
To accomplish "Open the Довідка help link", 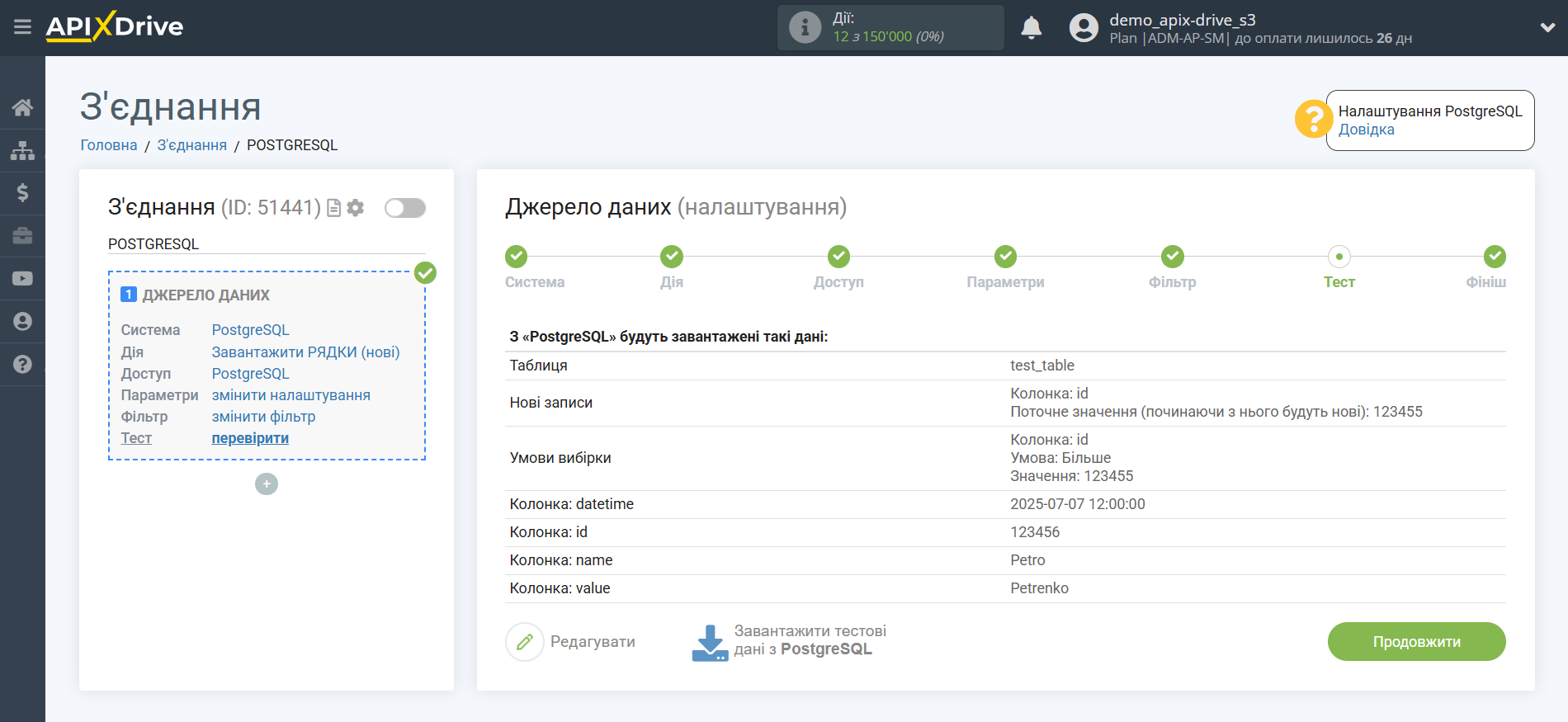I will (1366, 130).
